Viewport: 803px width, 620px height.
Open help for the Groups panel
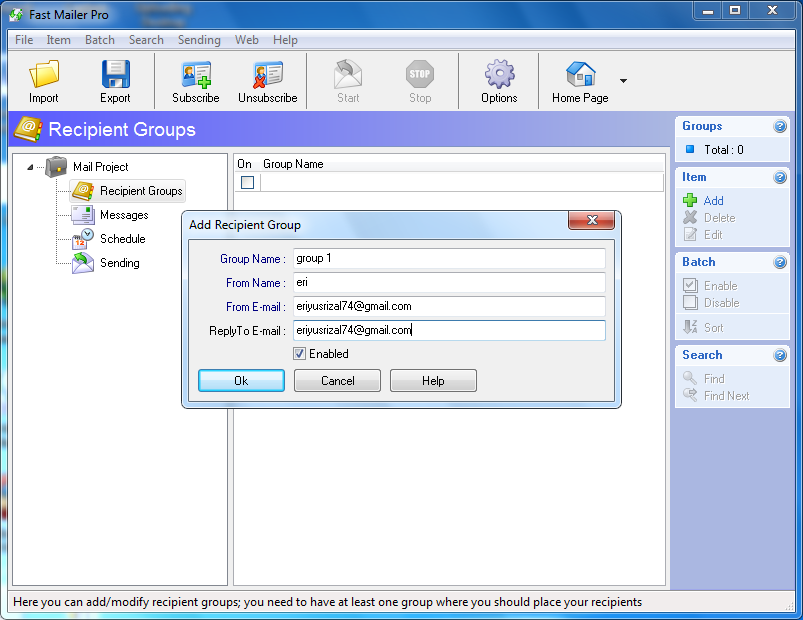779,126
